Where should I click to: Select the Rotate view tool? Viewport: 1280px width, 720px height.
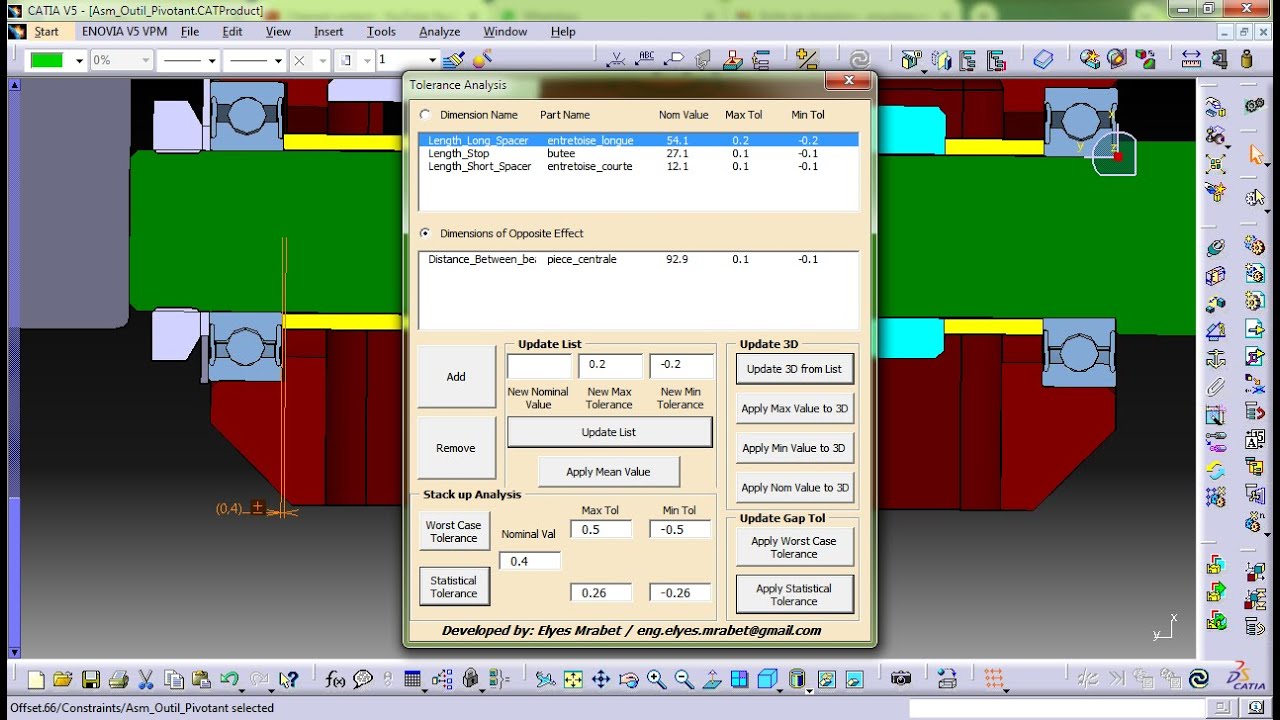(x=629, y=680)
